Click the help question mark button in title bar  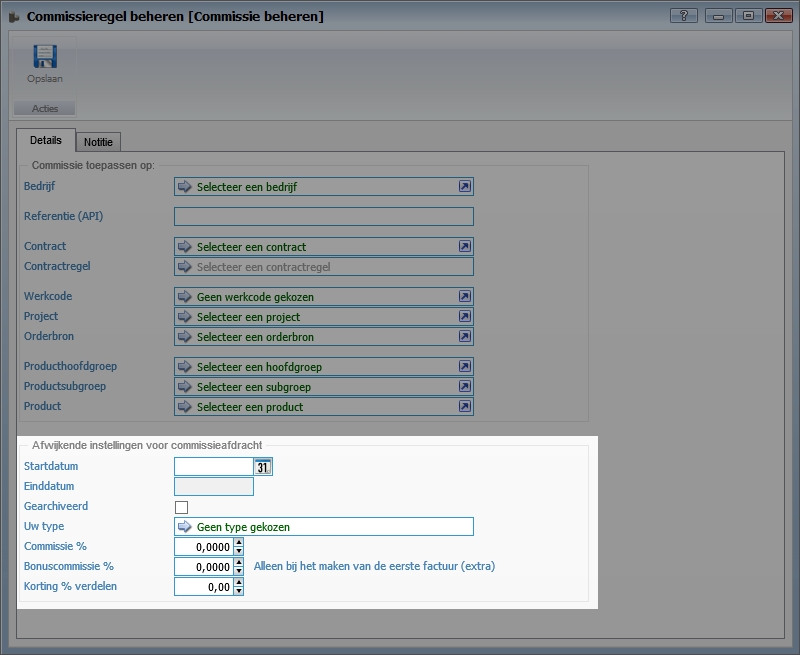coord(685,16)
